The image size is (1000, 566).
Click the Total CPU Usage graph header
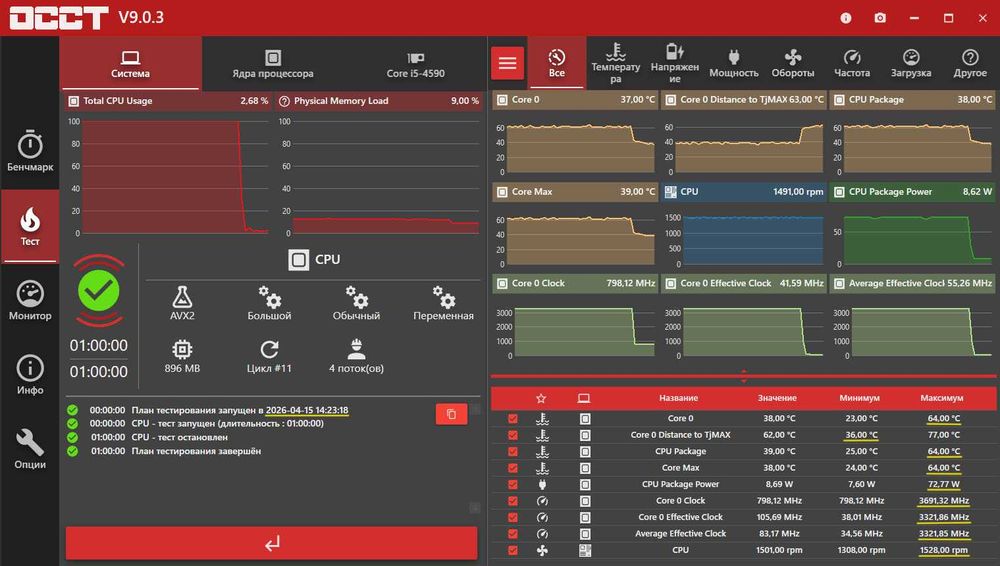tap(168, 101)
